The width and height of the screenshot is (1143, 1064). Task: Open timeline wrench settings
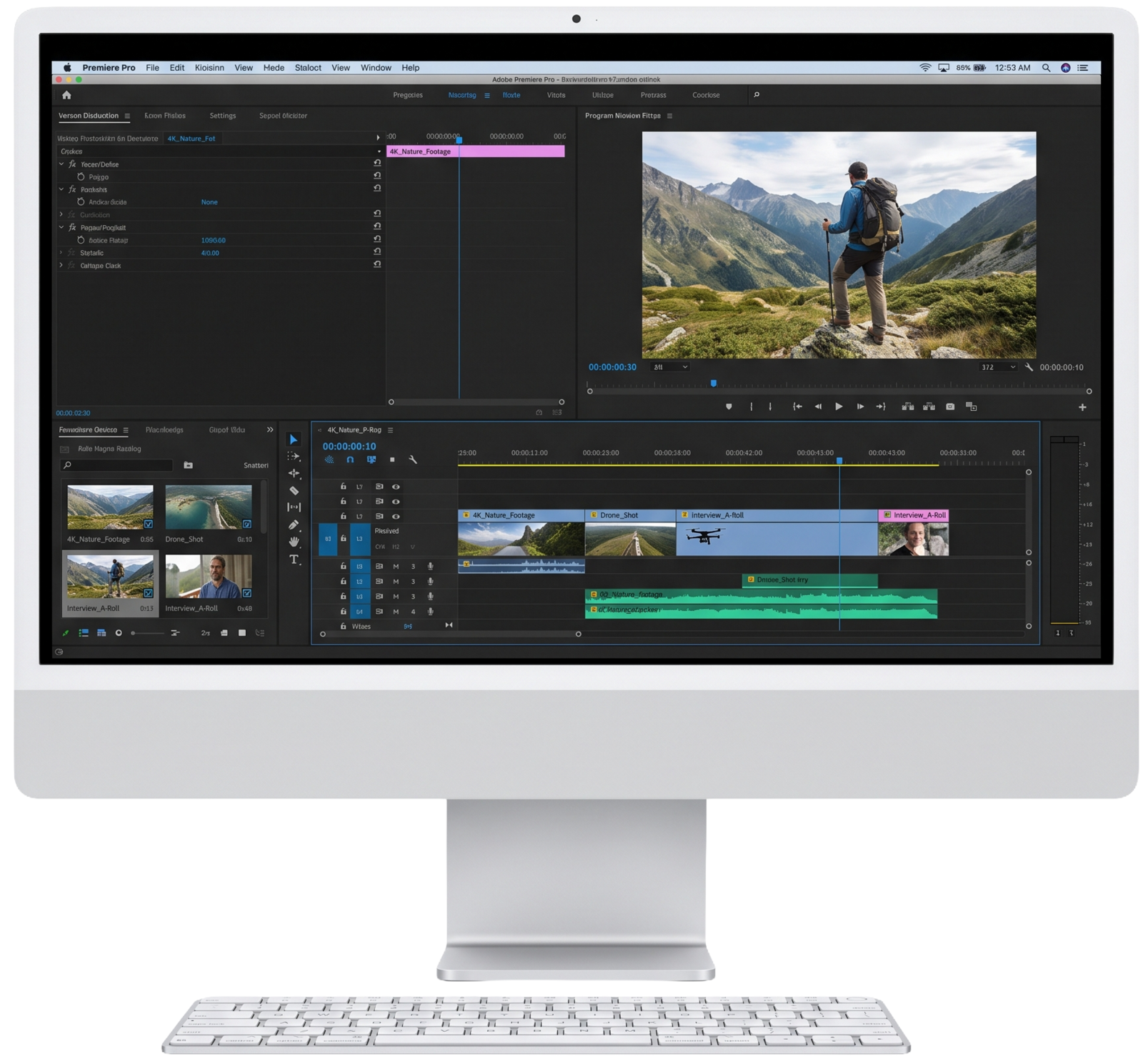(x=413, y=459)
